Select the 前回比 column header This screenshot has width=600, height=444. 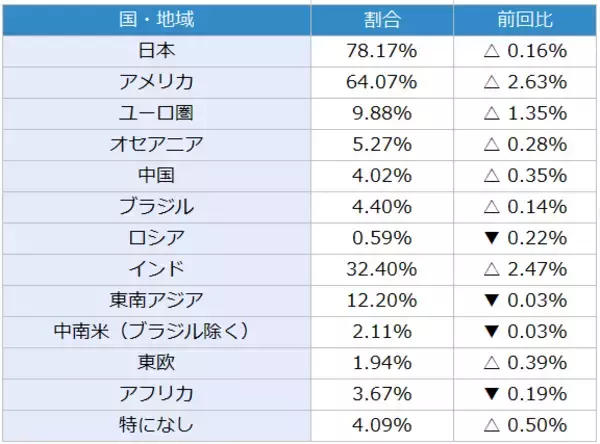524,19
